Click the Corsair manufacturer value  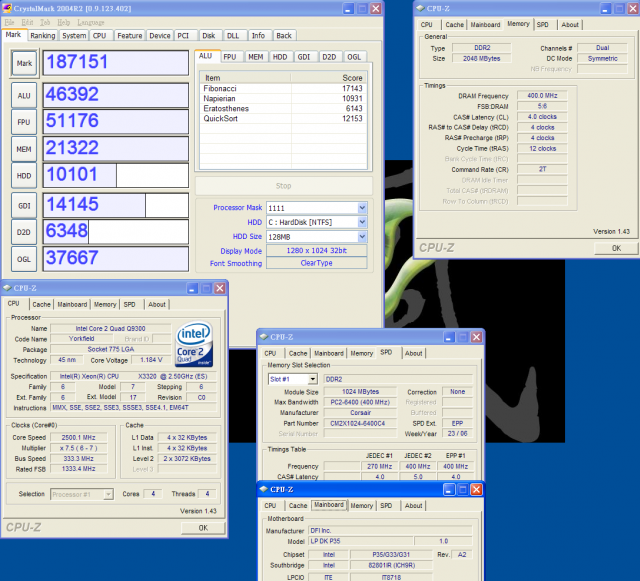360,413
